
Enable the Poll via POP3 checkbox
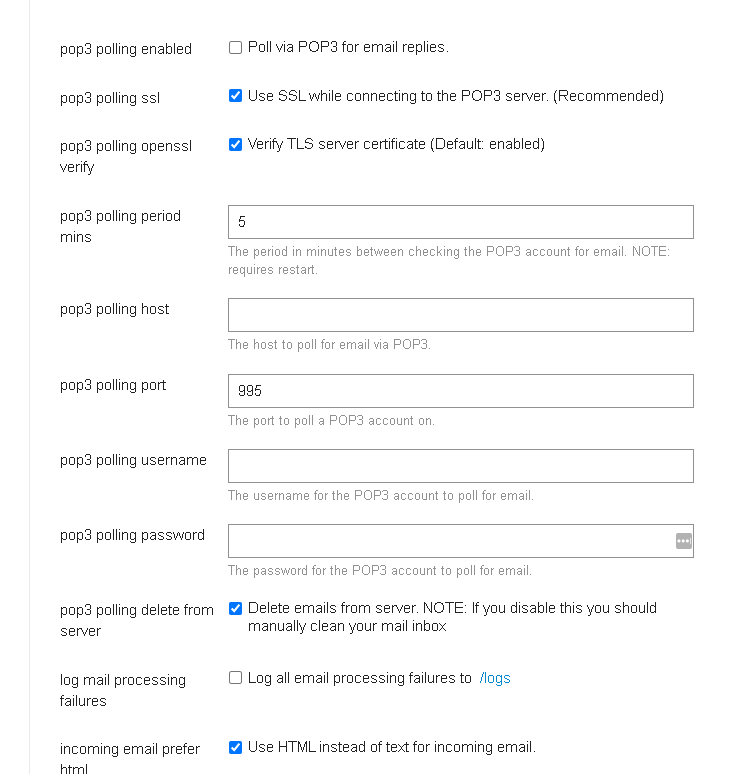[x=236, y=47]
